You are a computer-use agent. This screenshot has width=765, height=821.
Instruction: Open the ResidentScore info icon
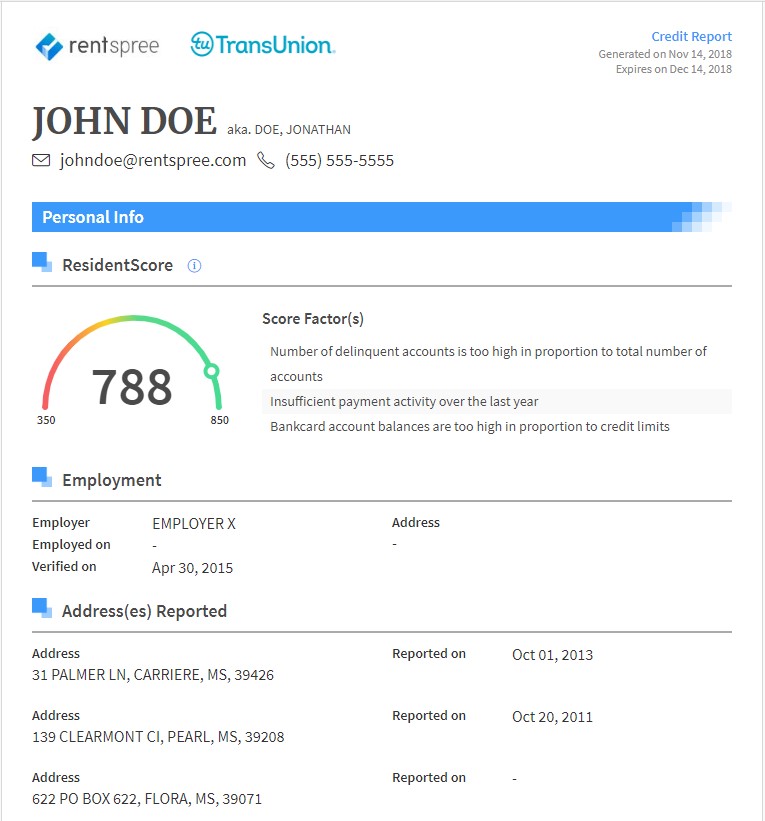pyautogui.click(x=194, y=265)
